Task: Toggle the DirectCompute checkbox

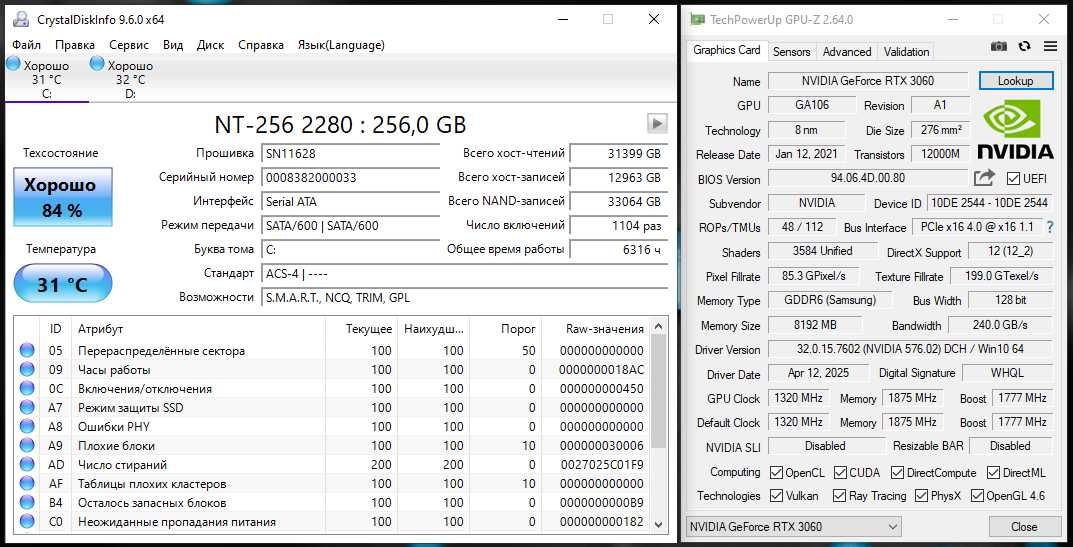Action: [898, 472]
